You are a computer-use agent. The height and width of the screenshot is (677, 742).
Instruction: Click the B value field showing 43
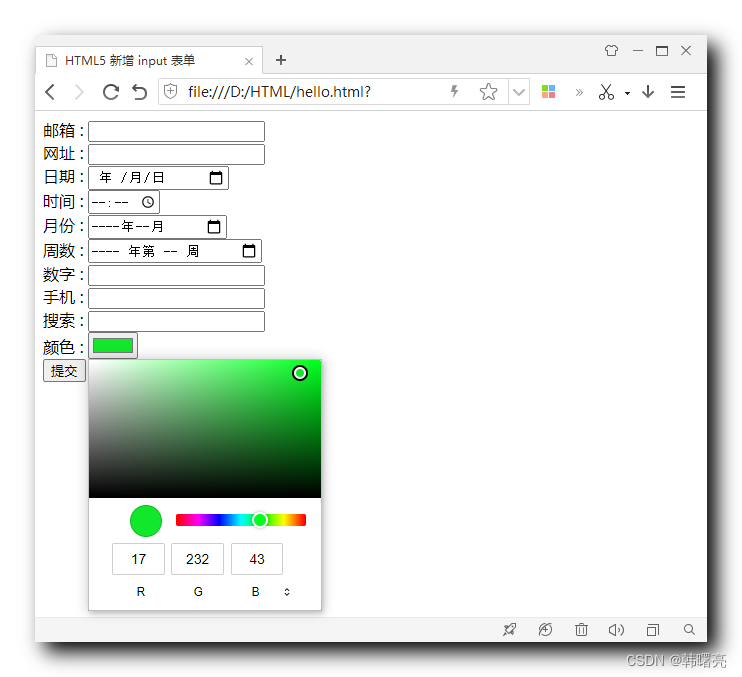[x=257, y=559]
